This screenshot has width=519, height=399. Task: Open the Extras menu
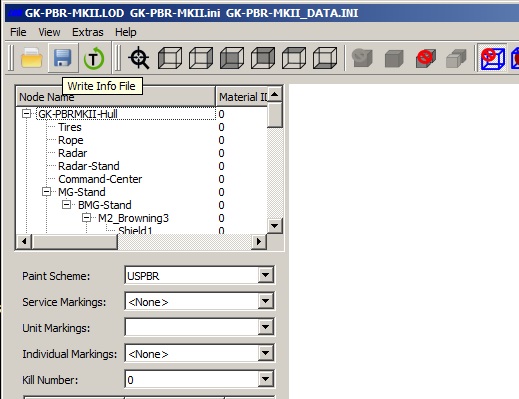click(x=88, y=32)
